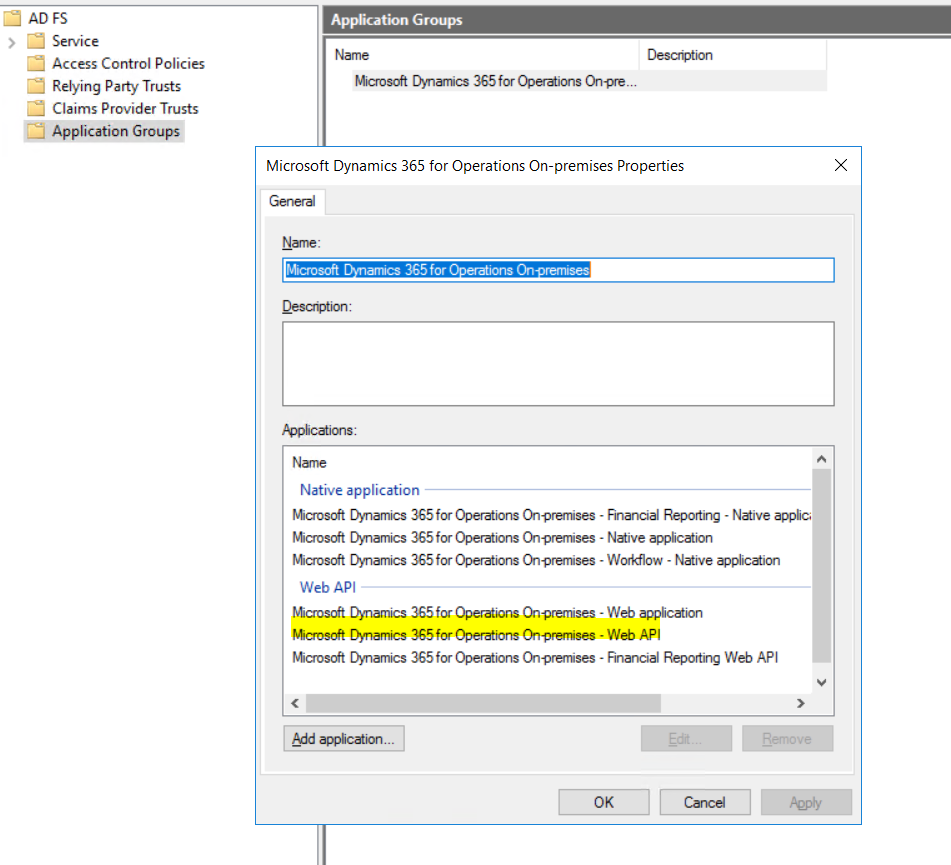Open Relying Party Trusts in tree
The width and height of the screenshot is (951, 865).
pos(116,86)
